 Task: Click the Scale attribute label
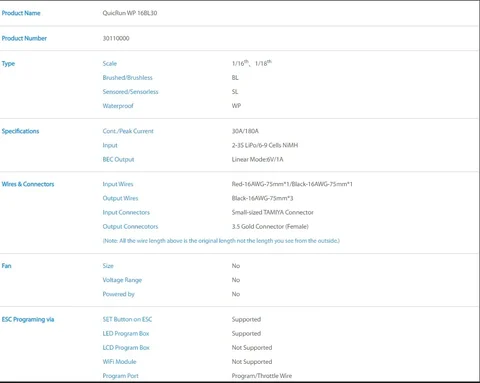click(110, 63)
